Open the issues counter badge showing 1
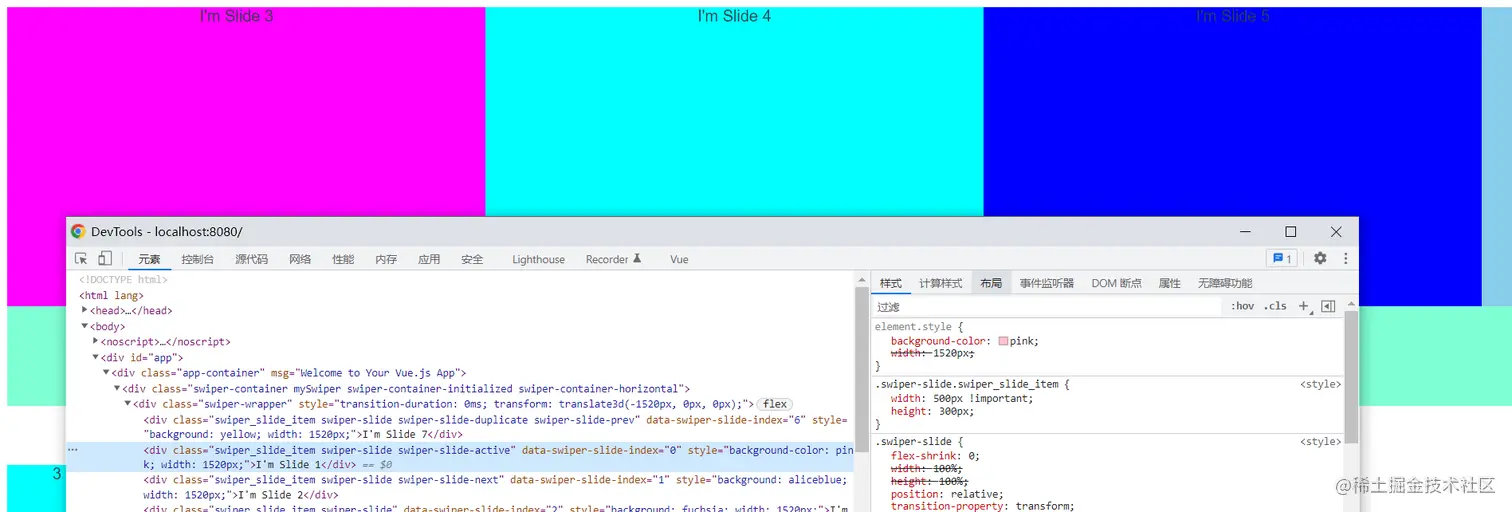The width and height of the screenshot is (1512, 512). (x=1281, y=258)
